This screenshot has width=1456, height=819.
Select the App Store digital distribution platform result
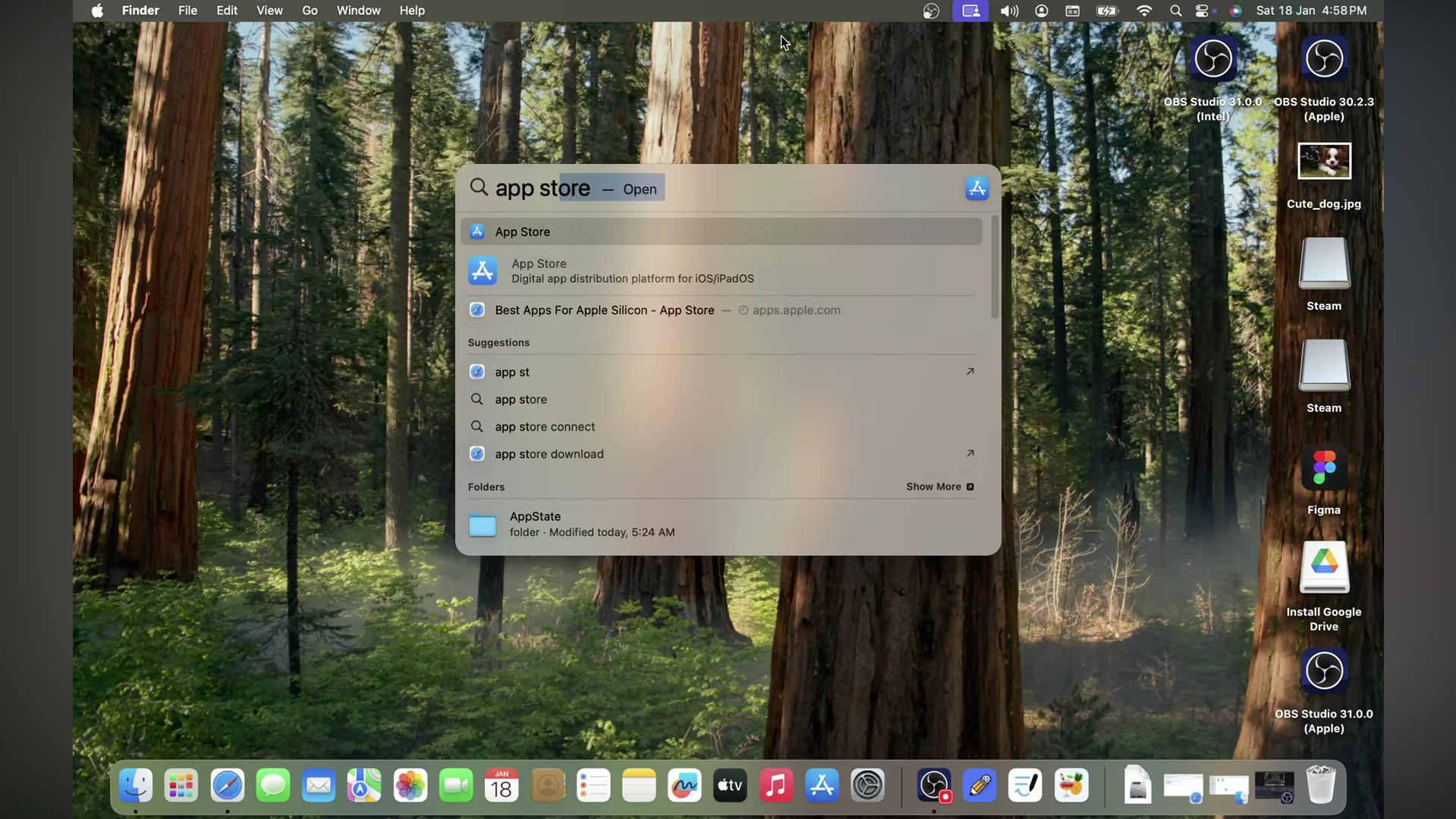721,271
